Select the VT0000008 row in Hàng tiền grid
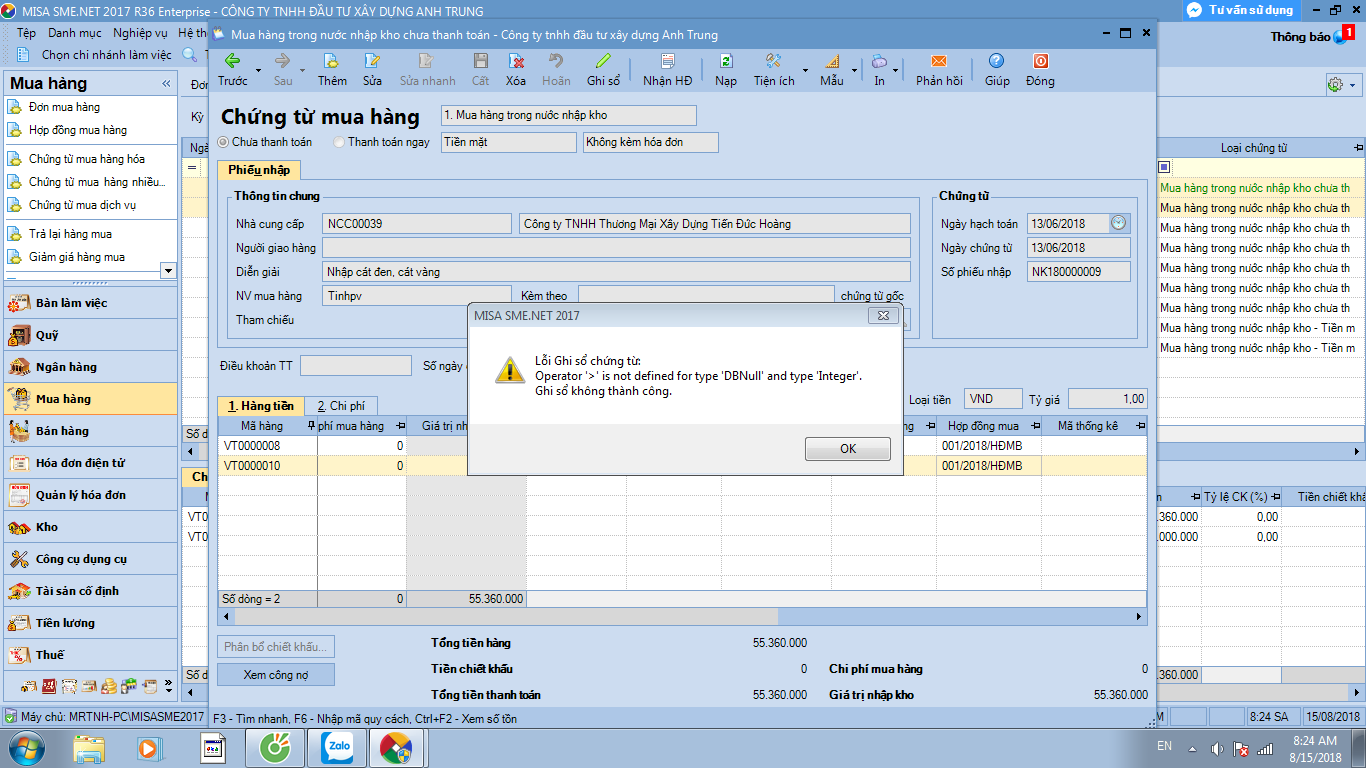The width and height of the screenshot is (1366, 768). 682,446
